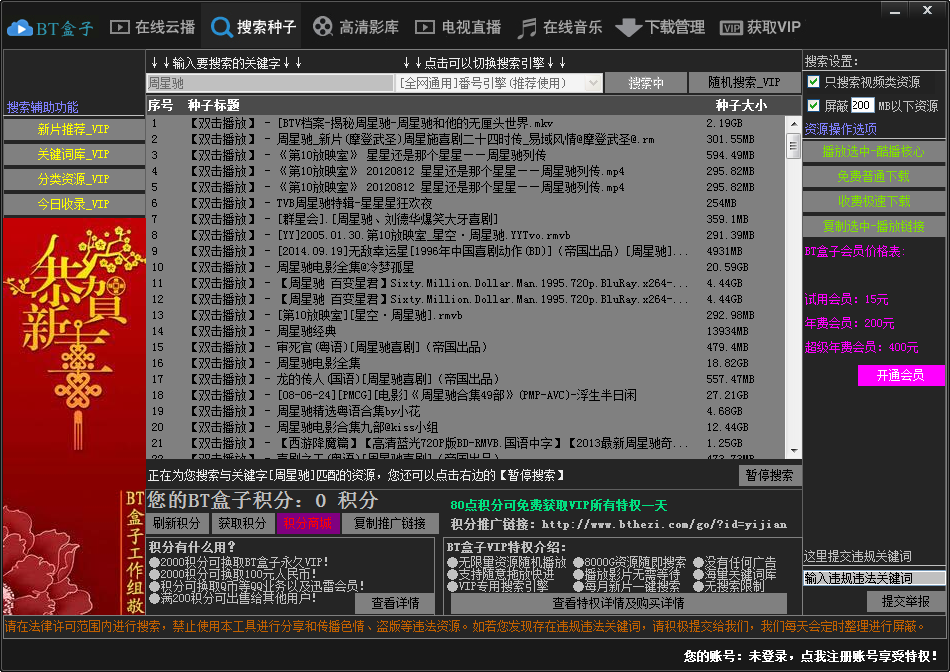Click the 搜索种子 magnifier icon
Image resolution: width=950 pixels, height=672 pixels.
[221, 27]
